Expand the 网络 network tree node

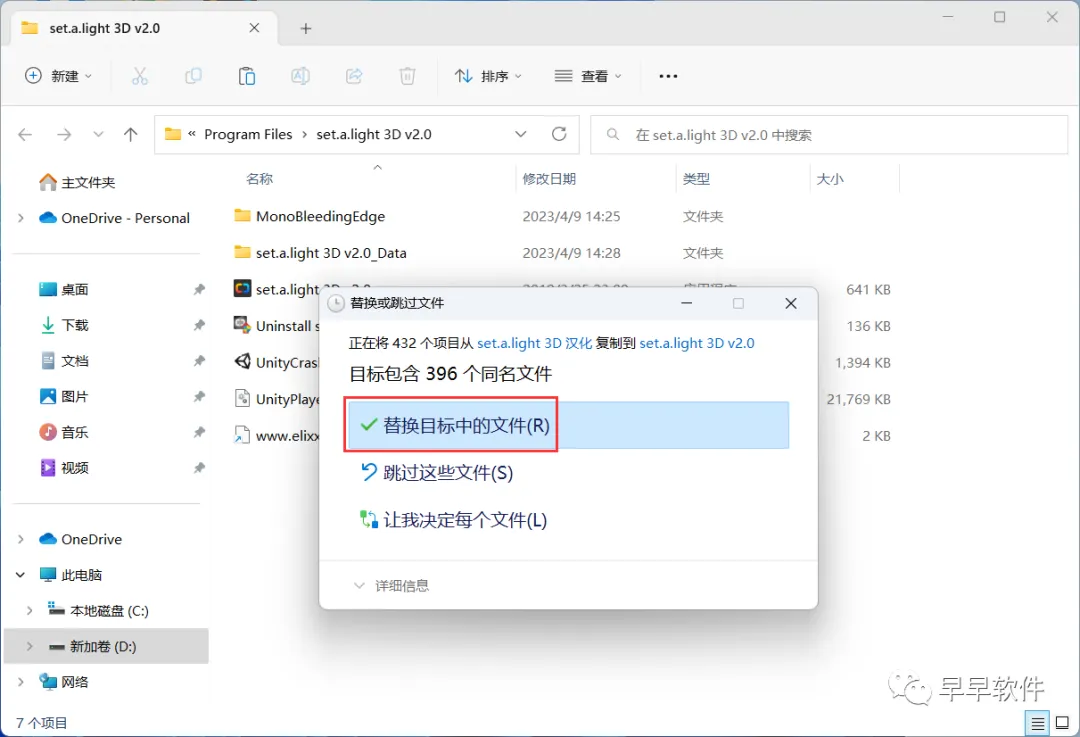point(21,682)
